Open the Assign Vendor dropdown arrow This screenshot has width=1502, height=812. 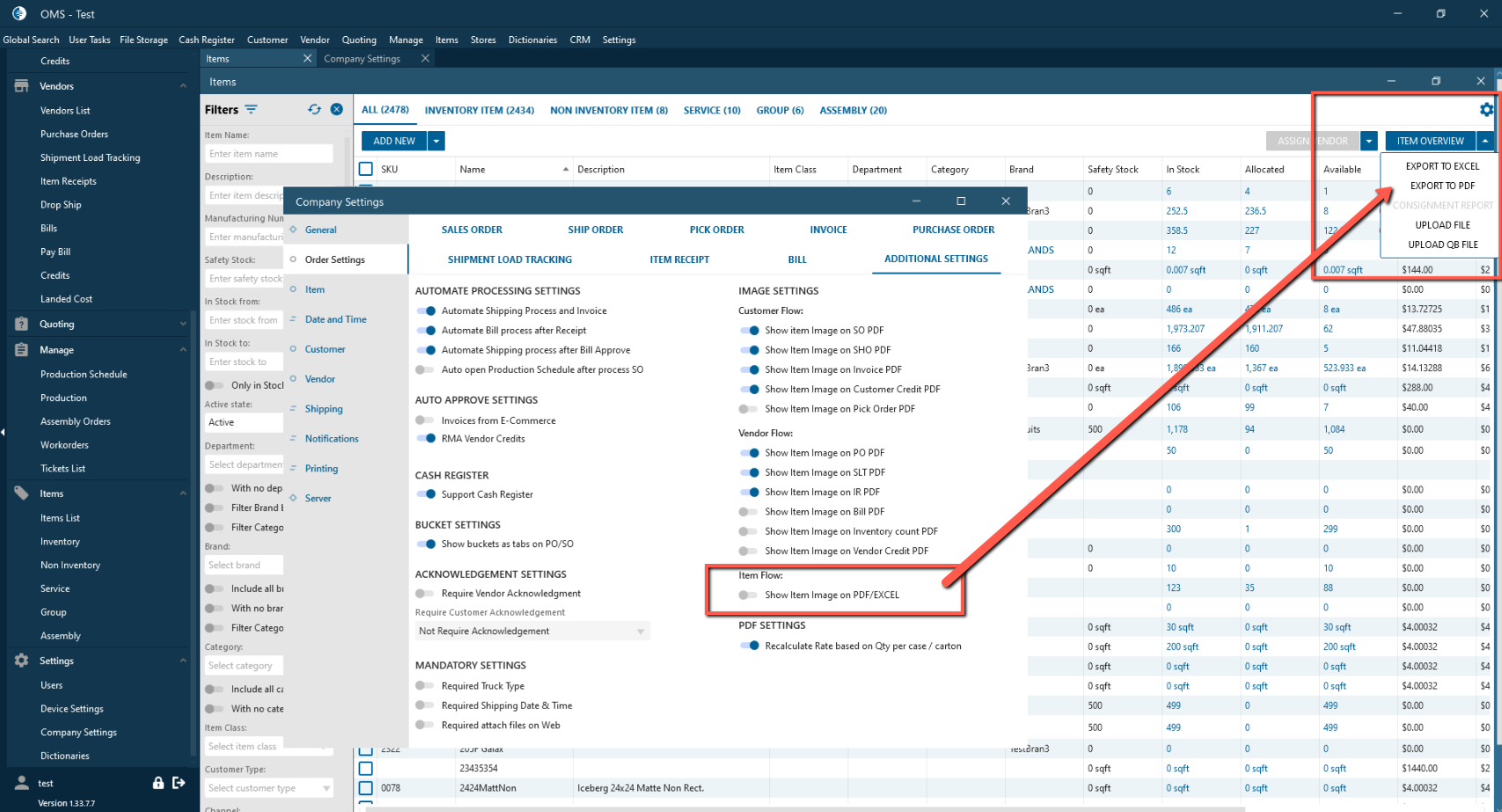click(1368, 141)
